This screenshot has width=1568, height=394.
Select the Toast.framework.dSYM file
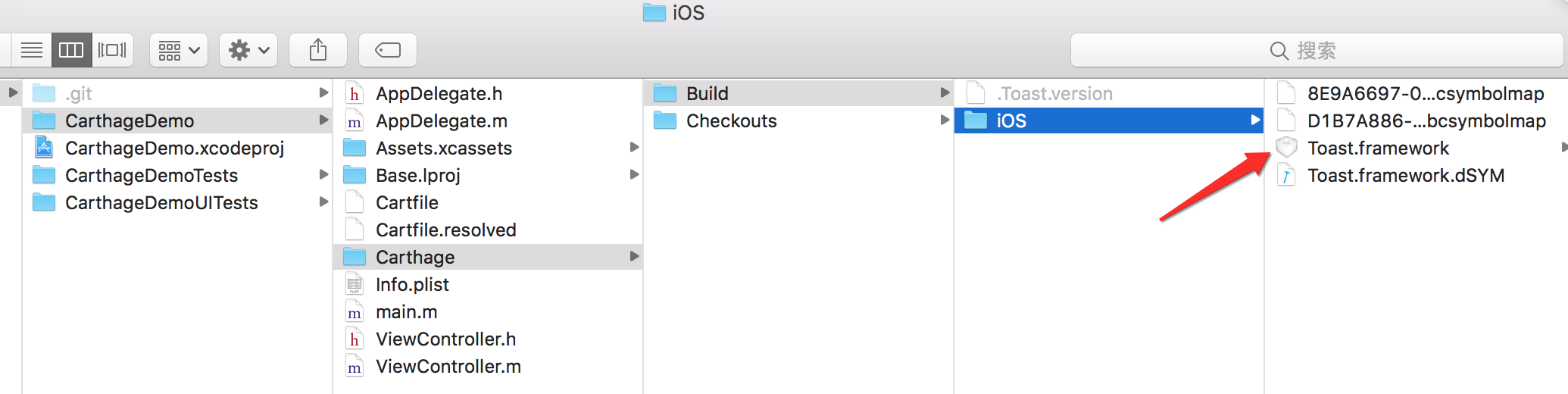[x=1405, y=176]
